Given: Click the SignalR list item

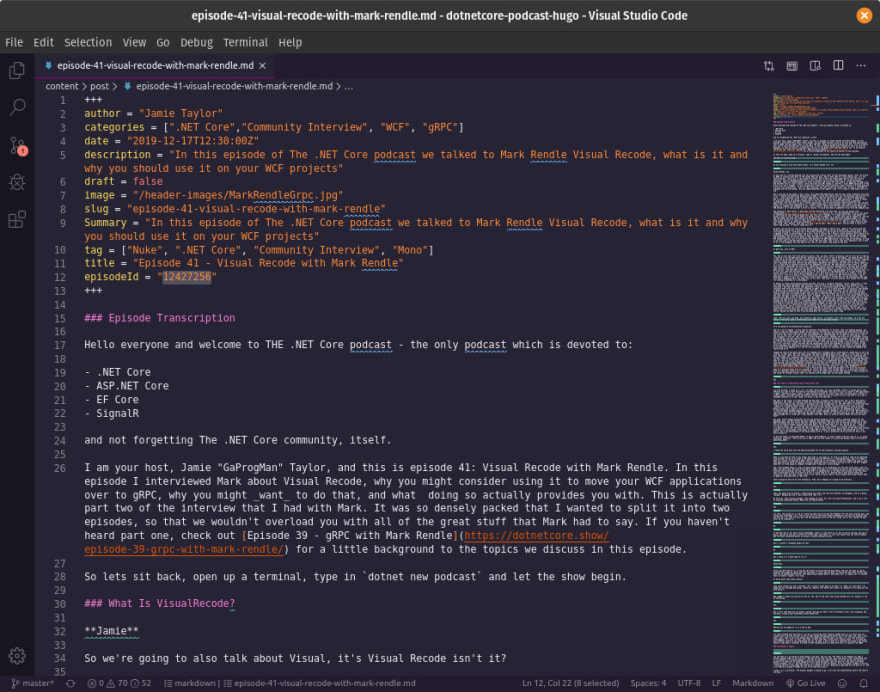Looking at the screenshot, I should [x=111, y=414].
